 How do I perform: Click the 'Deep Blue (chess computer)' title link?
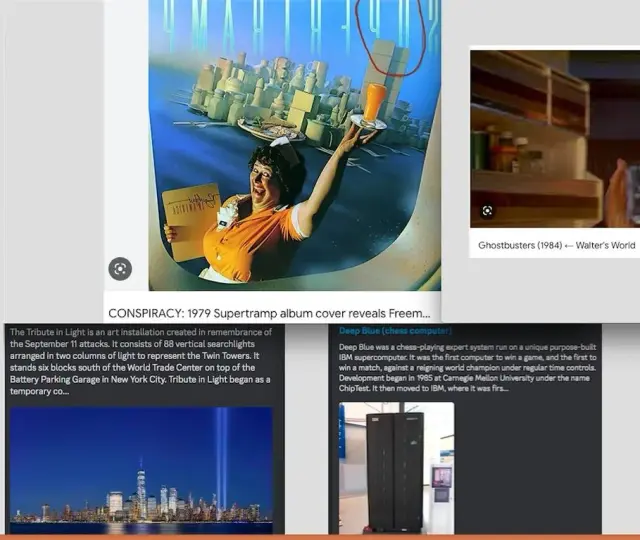395,331
